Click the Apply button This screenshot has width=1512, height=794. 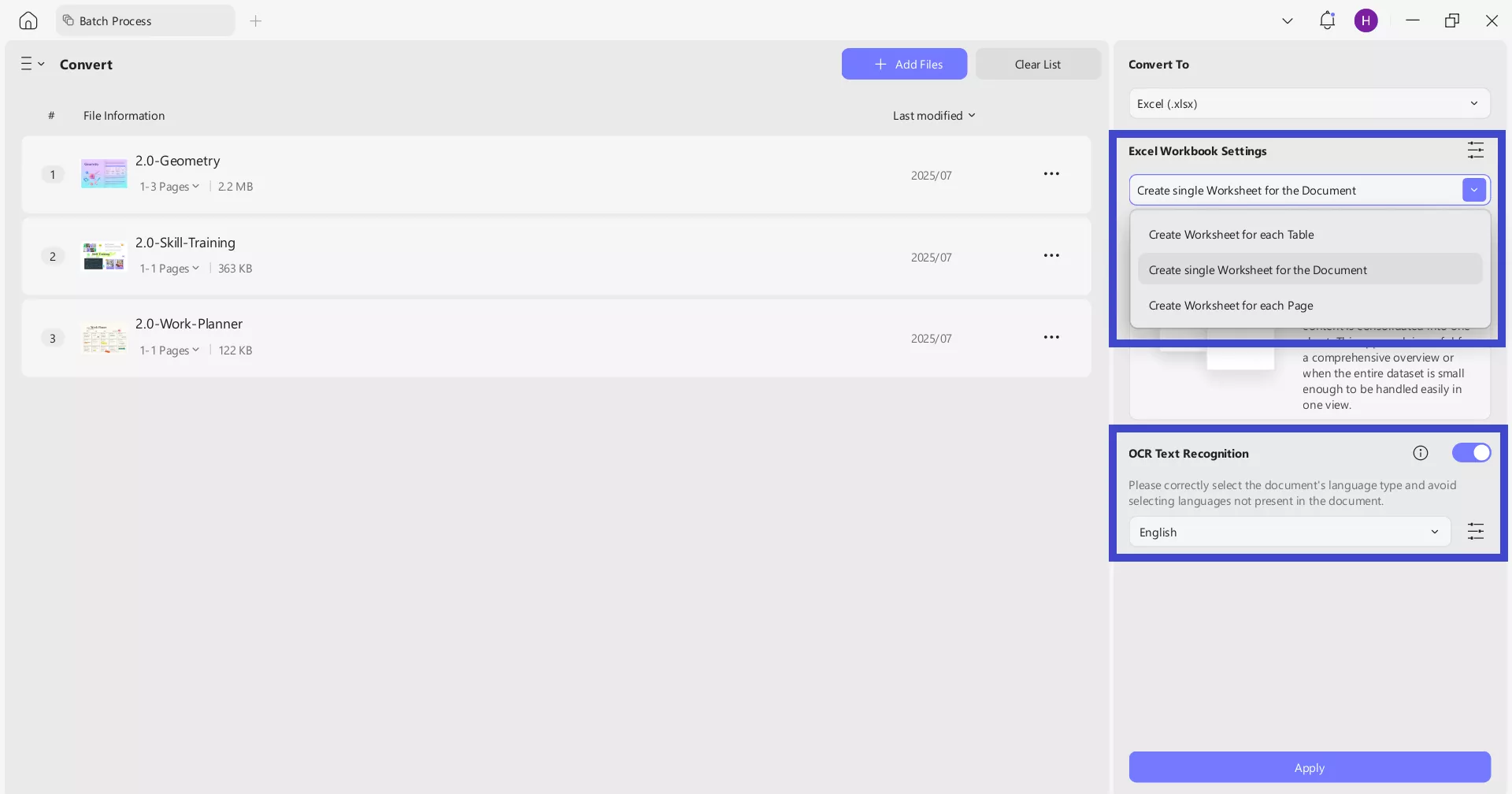click(x=1309, y=767)
